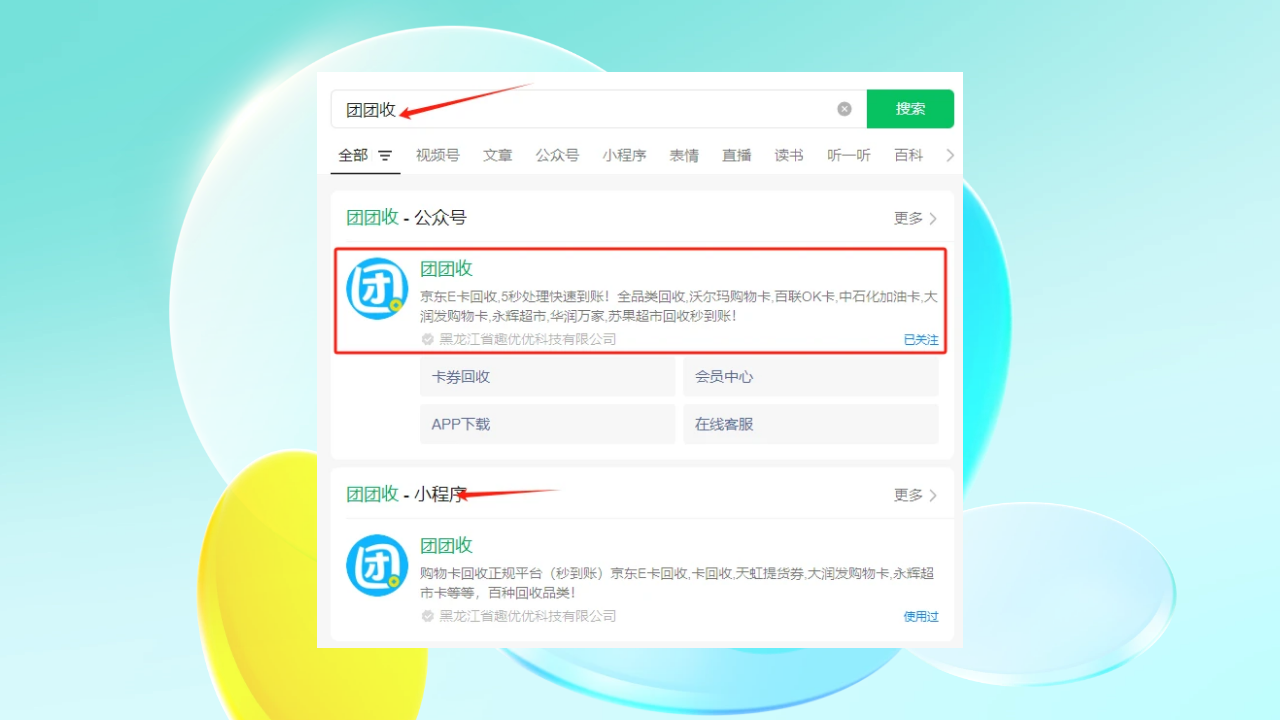Switch to the 百科 tab
1280x720 pixels.
pyautogui.click(x=909, y=155)
